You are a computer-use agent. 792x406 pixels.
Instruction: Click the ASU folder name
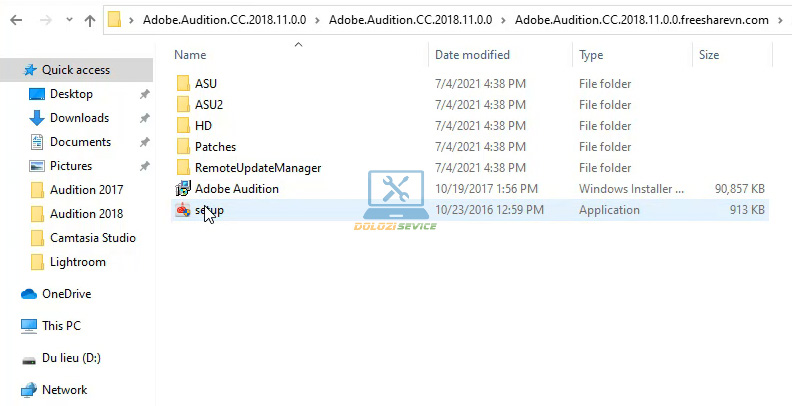[206, 83]
